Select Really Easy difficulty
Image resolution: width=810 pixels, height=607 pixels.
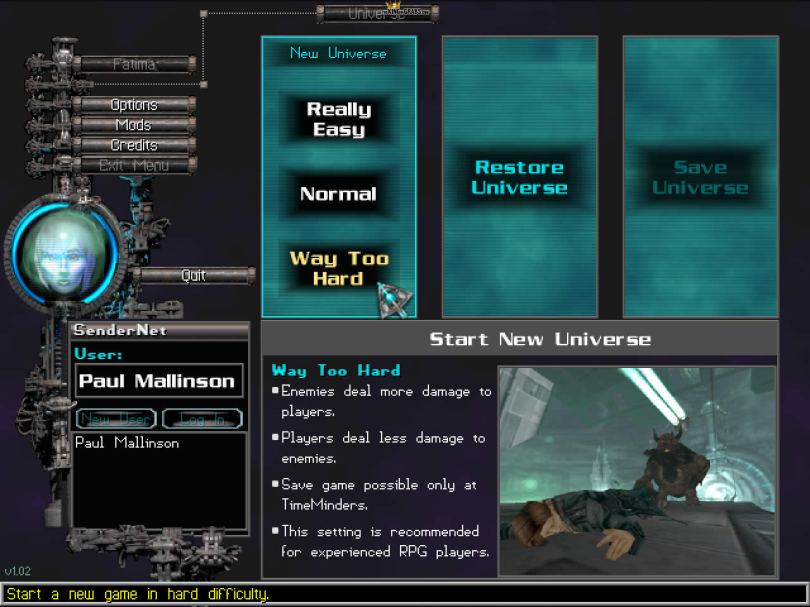click(338, 120)
